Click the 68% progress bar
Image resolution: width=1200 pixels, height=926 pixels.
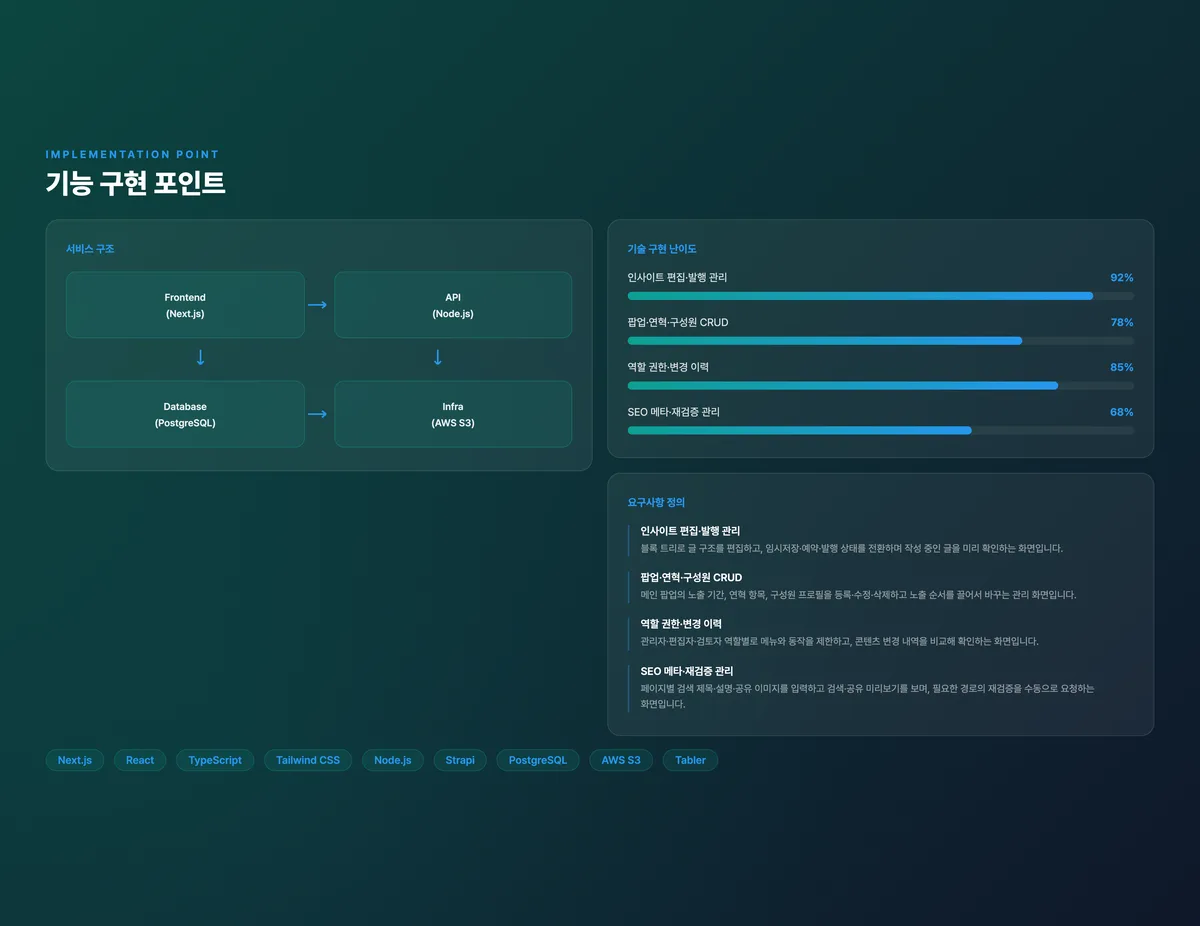tap(881, 431)
